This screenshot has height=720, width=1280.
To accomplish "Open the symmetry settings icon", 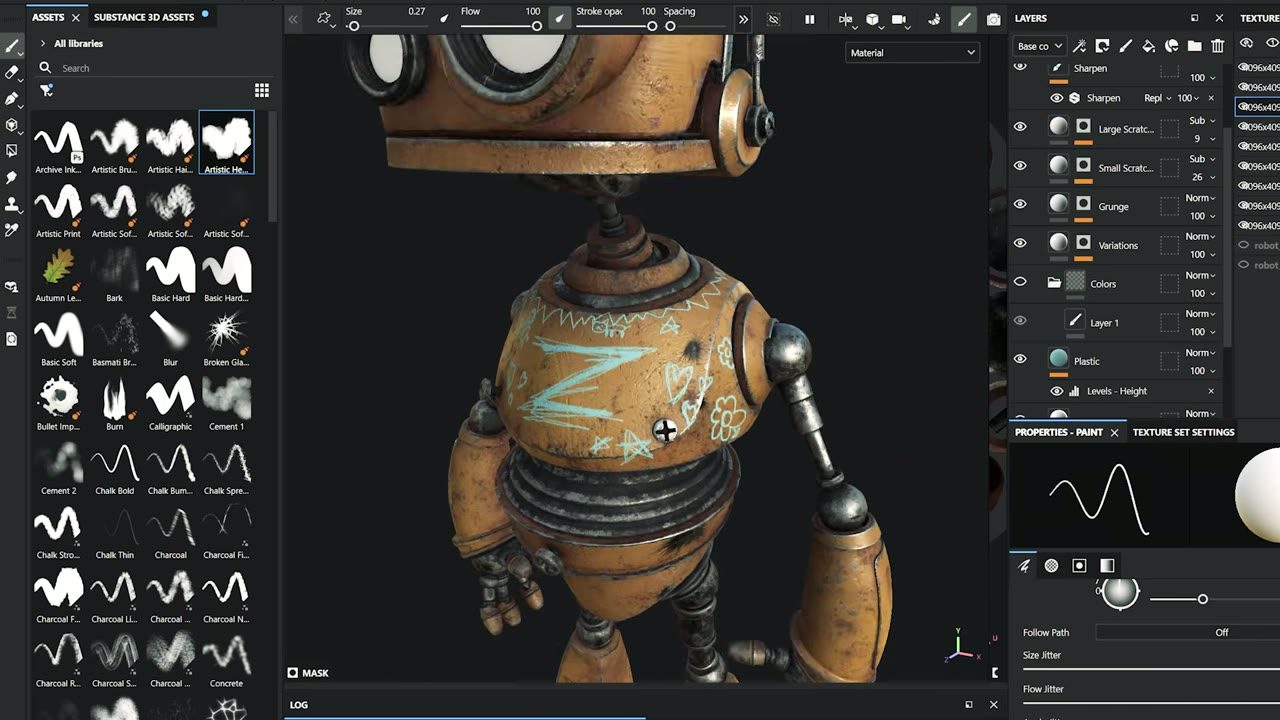I will (x=846, y=19).
